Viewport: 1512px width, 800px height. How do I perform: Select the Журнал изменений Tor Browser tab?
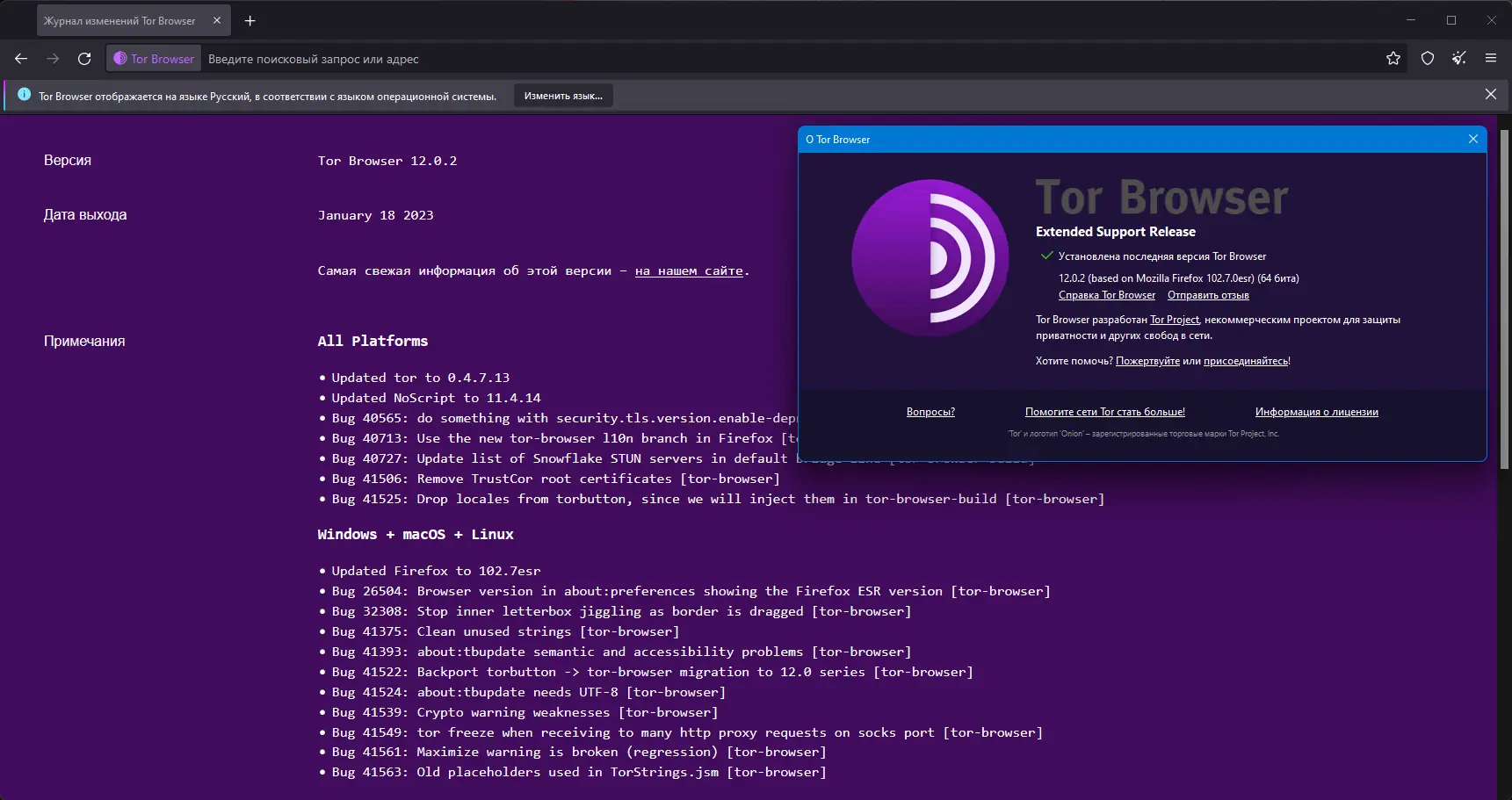(x=119, y=20)
